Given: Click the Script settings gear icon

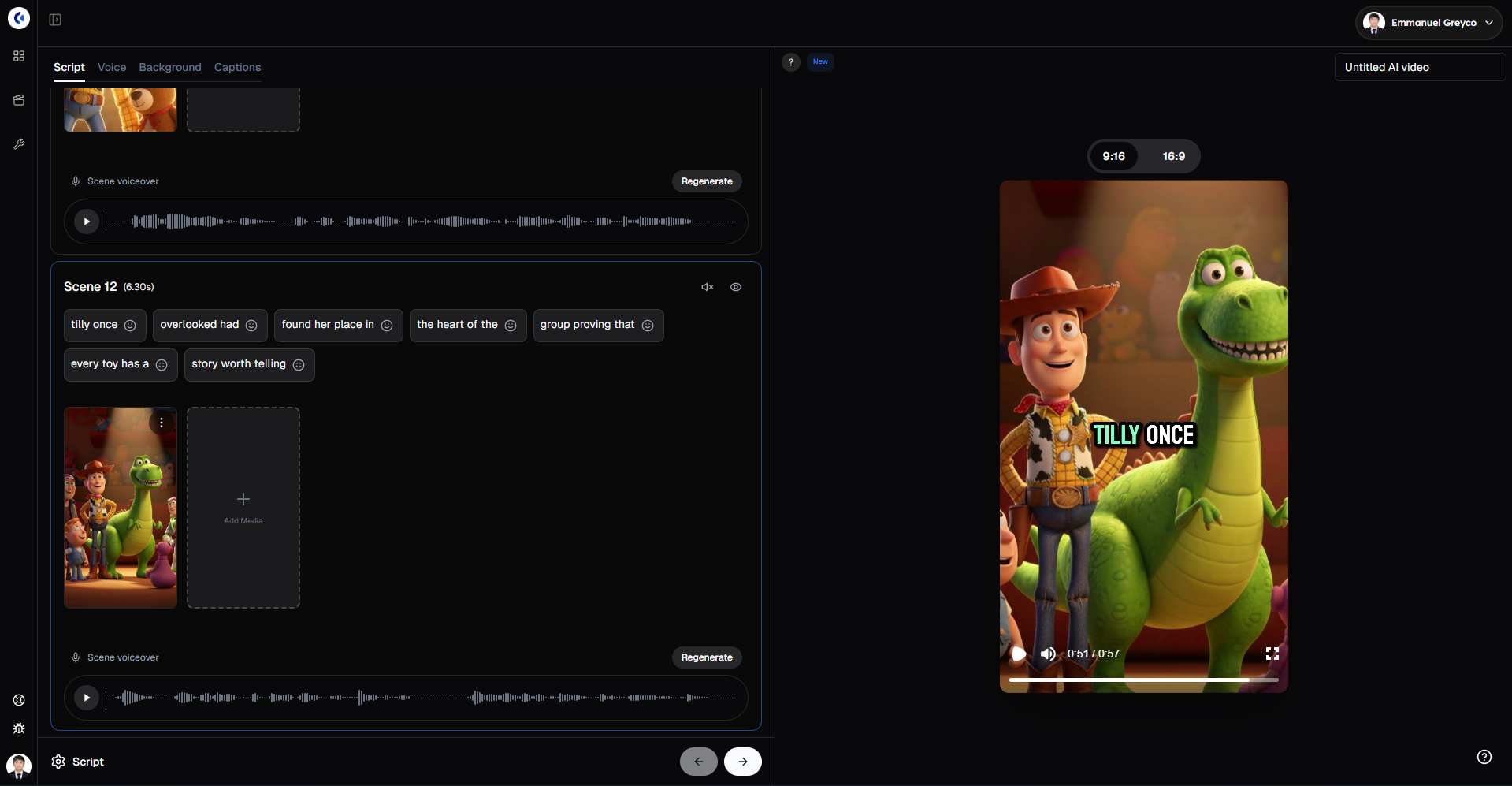Looking at the screenshot, I should (x=58, y=762).
